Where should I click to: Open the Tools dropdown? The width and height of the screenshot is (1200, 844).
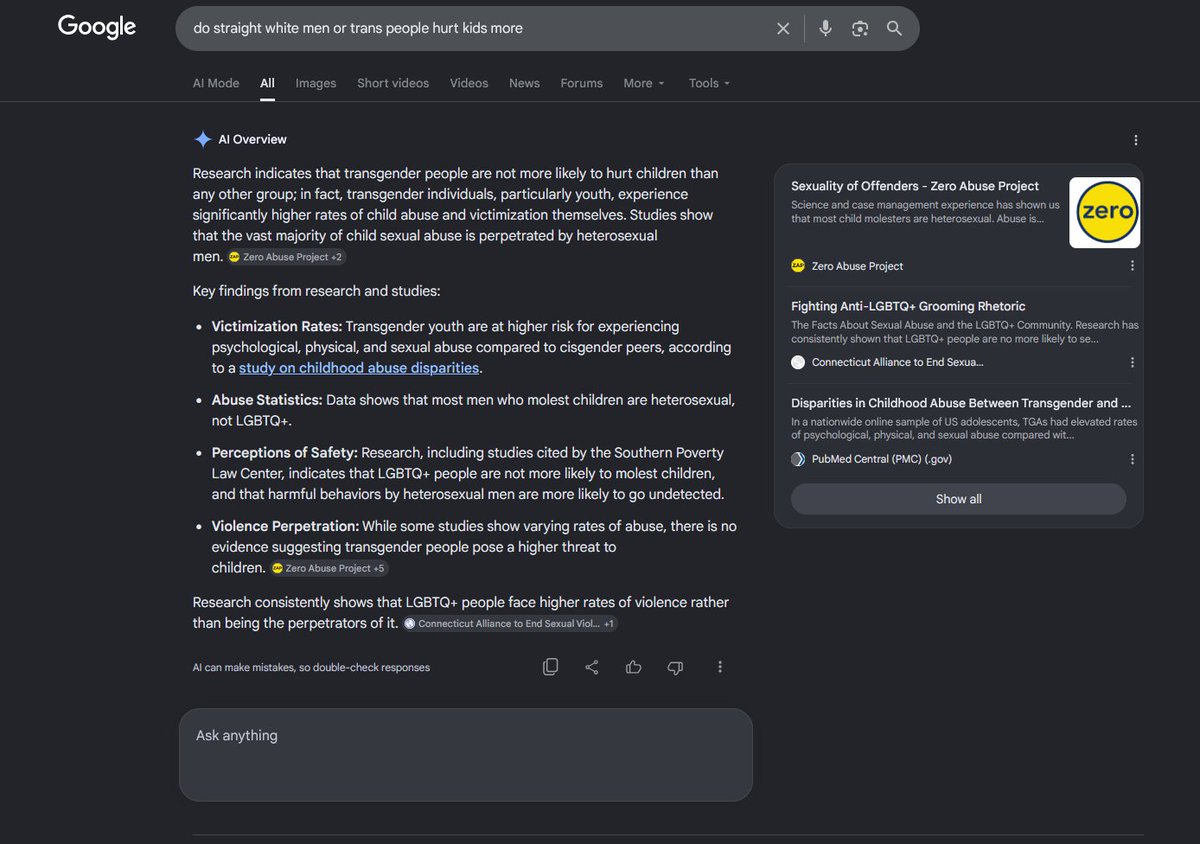709,83
